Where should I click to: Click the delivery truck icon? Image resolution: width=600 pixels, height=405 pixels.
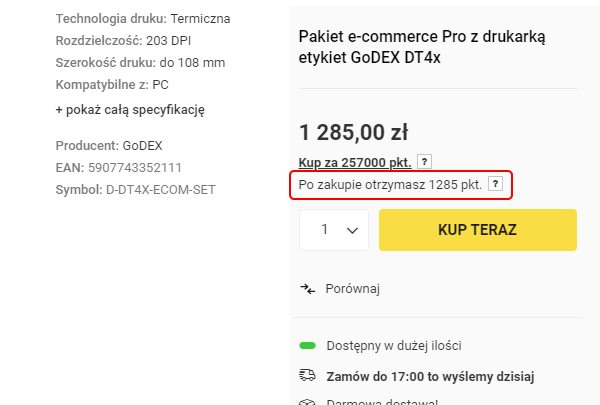click(x=307, y=376)
